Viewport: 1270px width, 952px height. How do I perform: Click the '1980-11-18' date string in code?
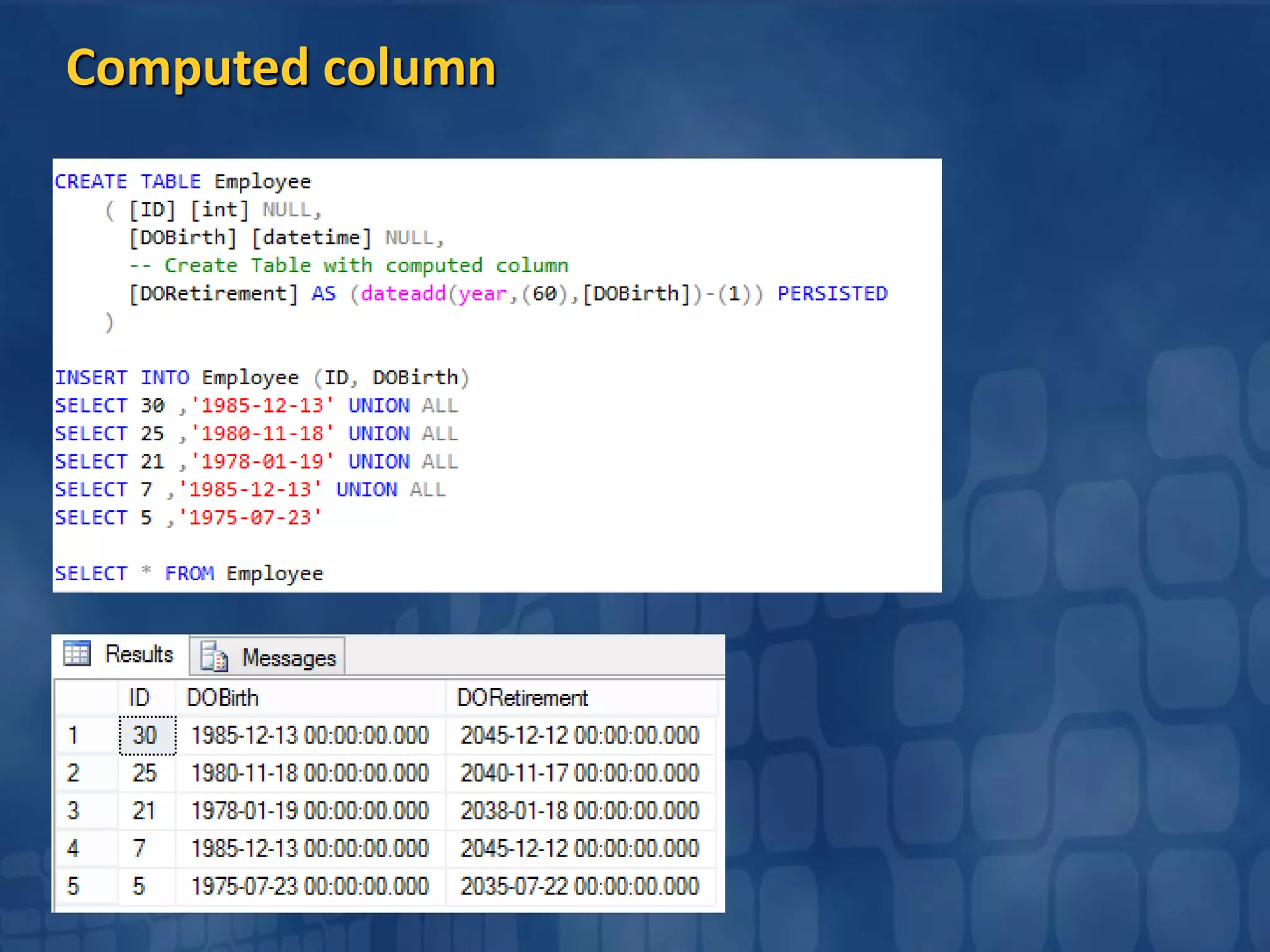tap(262, 433)
